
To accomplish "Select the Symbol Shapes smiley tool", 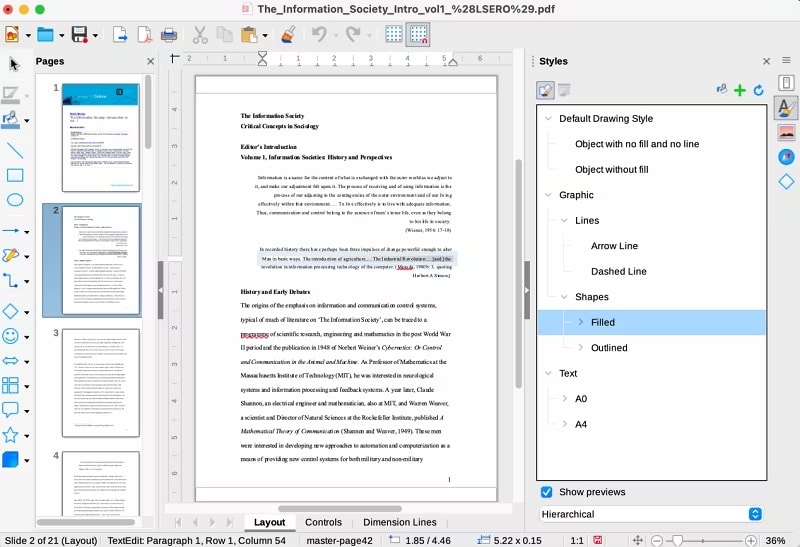I will pyautogui.click(x=11, y=336).
